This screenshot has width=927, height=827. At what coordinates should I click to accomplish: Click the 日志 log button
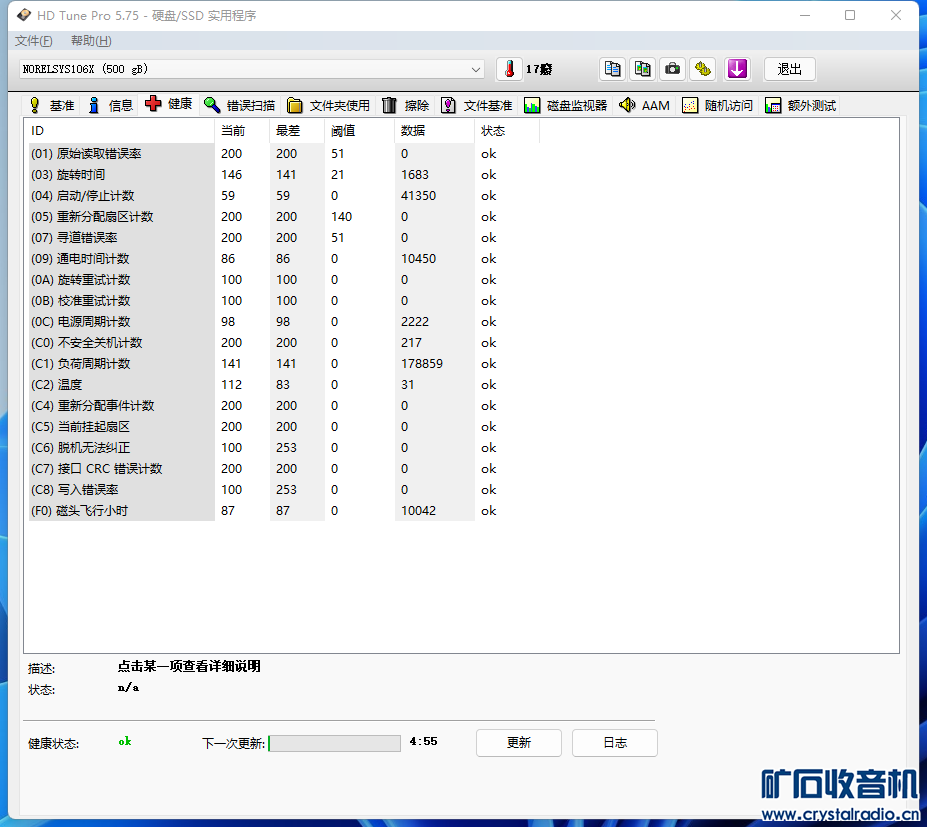click(614, 742)
